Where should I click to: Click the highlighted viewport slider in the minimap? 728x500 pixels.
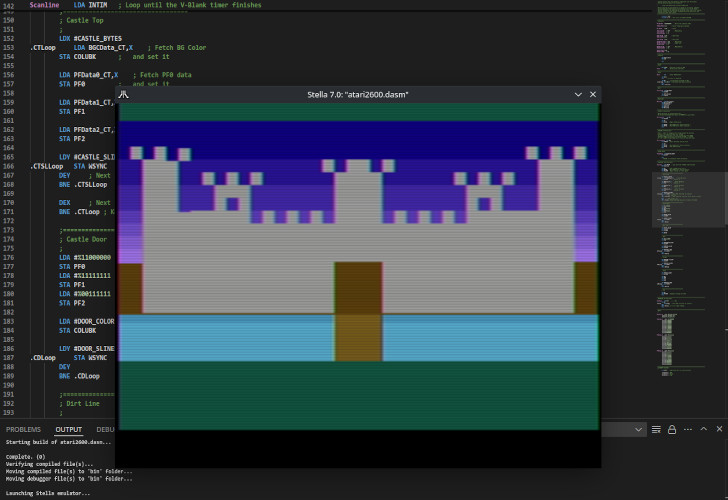coord(689,199)
